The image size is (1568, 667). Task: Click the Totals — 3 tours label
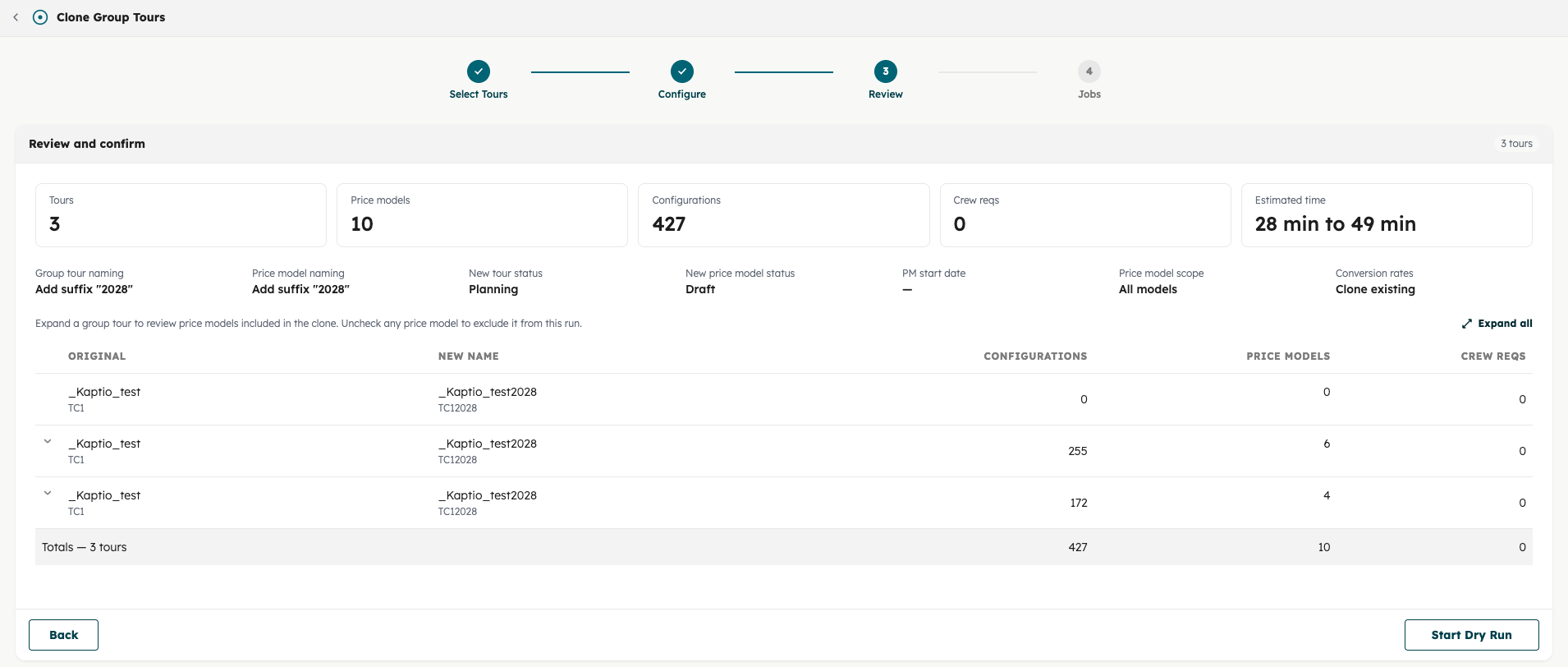[85, 547]
